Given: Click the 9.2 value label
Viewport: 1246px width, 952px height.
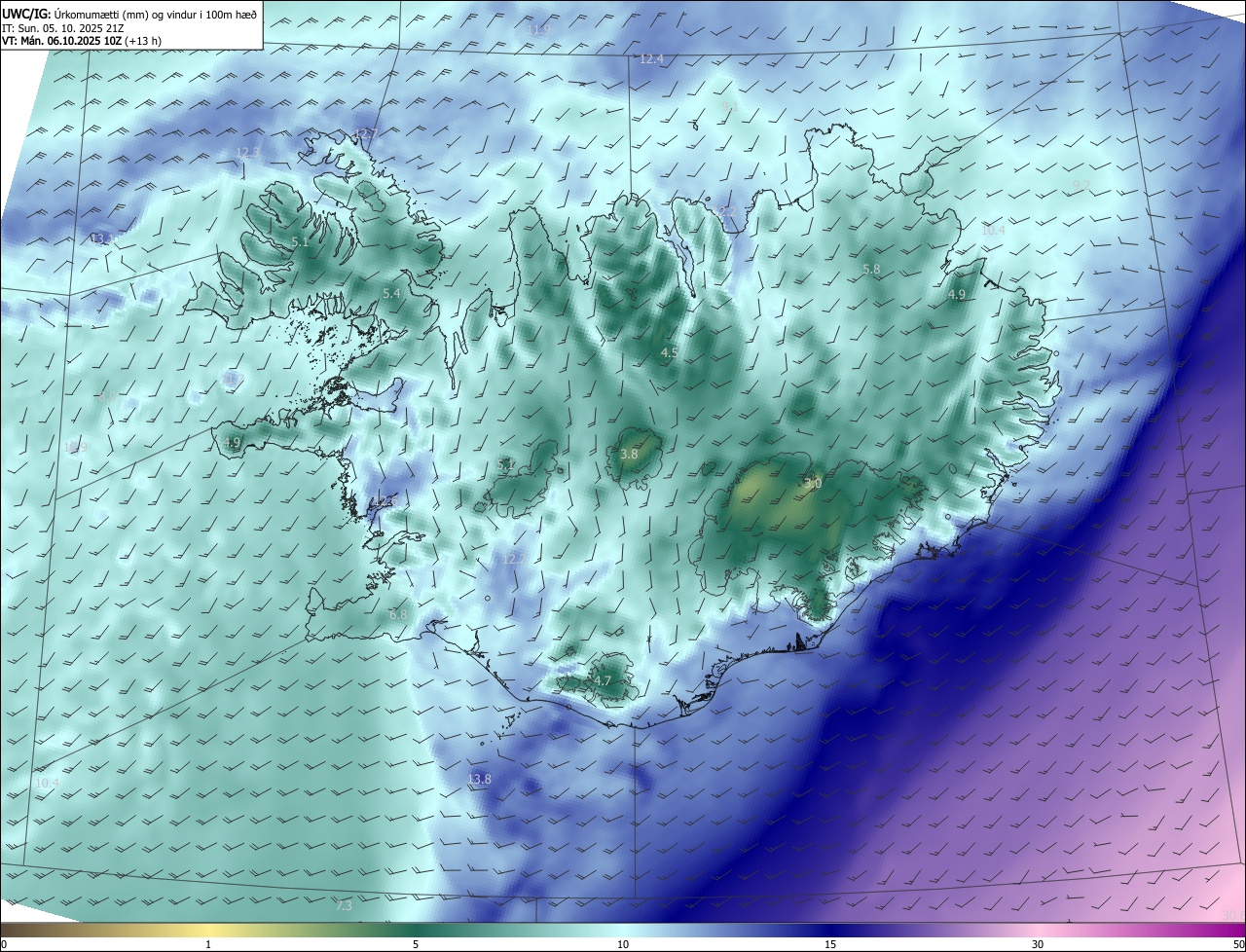Looking at the screenshot, I should (x=1081, y=186).
